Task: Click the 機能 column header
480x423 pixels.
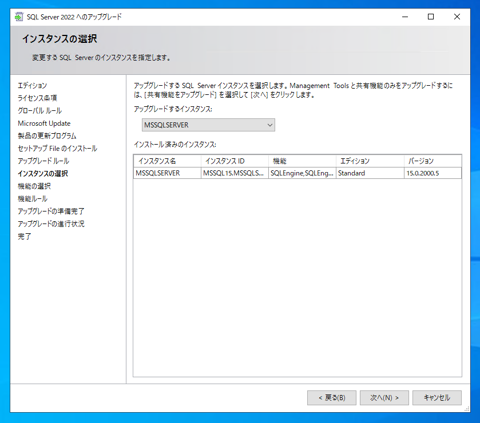Action: (x=302, y=161)
